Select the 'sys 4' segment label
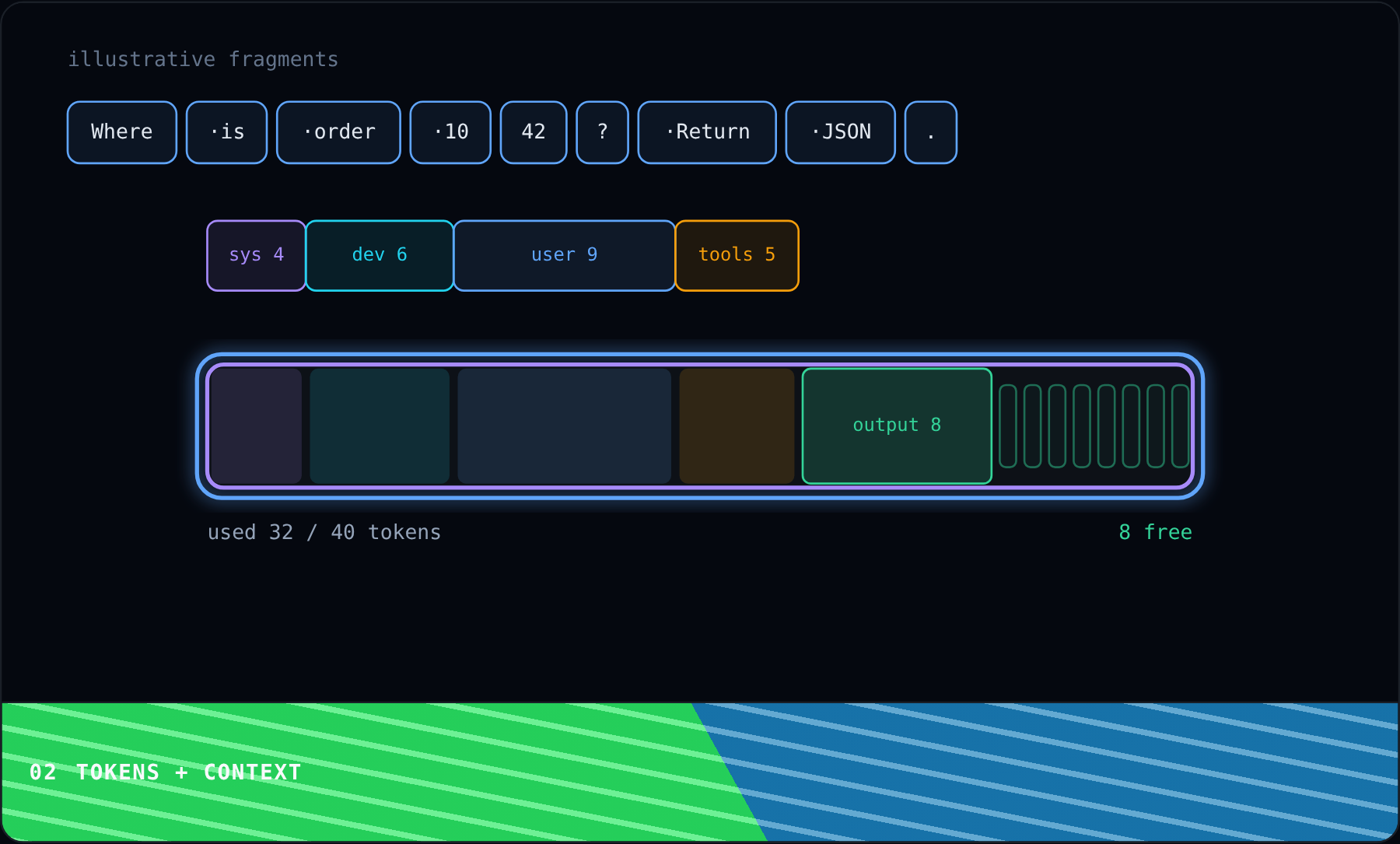This screenshot has height=844, width=1400. (x=256, y=255)
